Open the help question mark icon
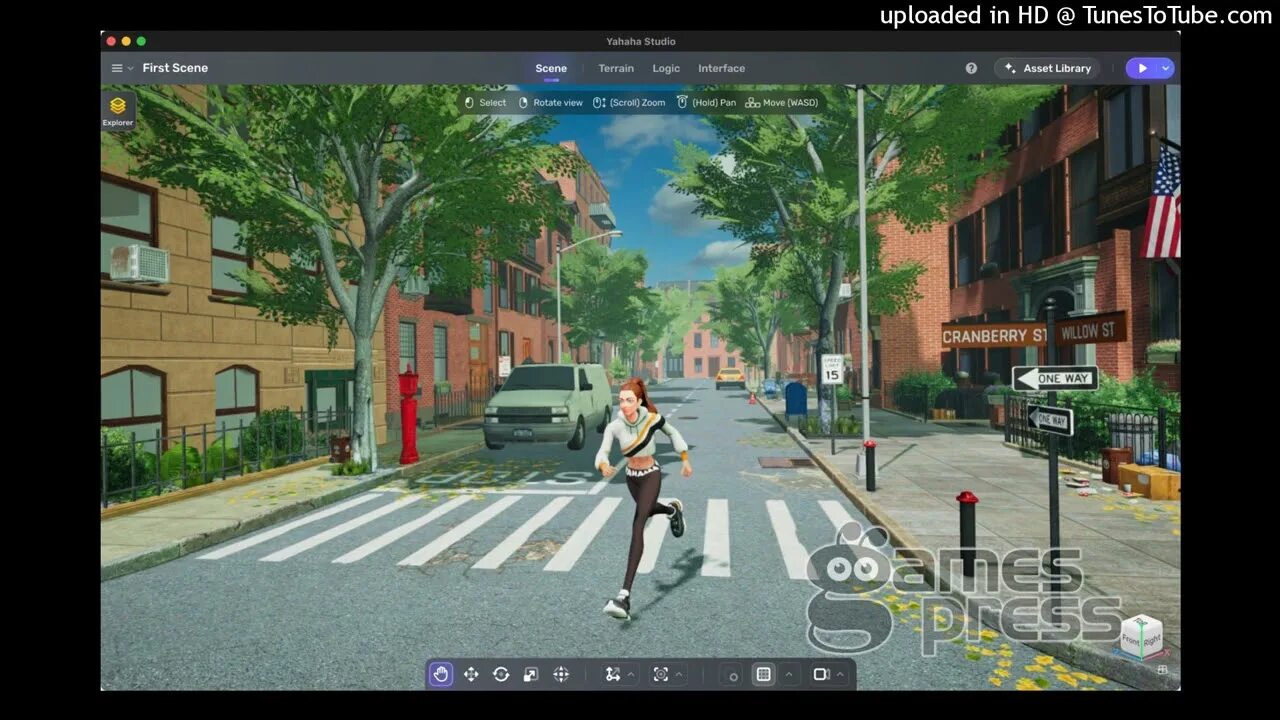The width and height of the screenshot is (1280, 720). 971,68
